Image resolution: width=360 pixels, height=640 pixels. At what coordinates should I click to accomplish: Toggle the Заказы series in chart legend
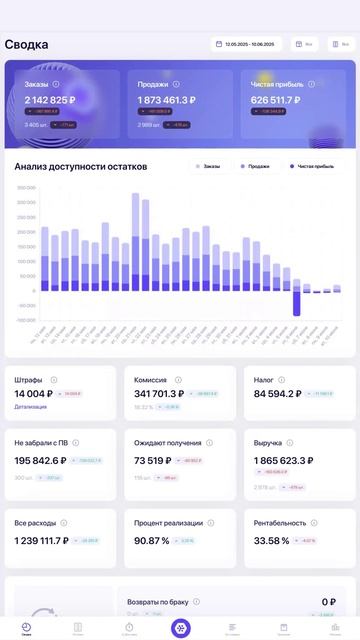(x=208, y=167)
